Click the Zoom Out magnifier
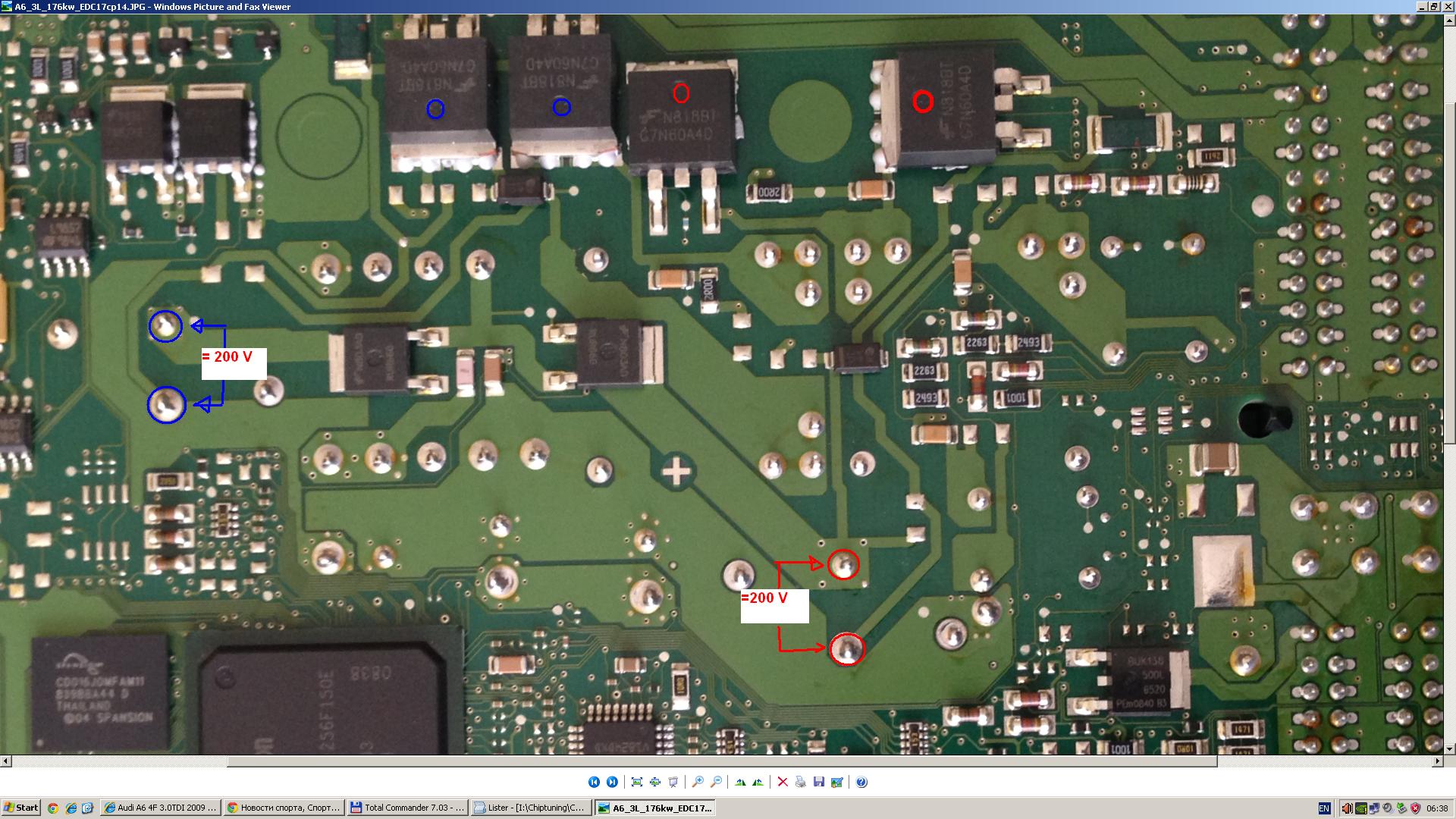Viewport: 1456px width, 819px height. click(716, 782)
